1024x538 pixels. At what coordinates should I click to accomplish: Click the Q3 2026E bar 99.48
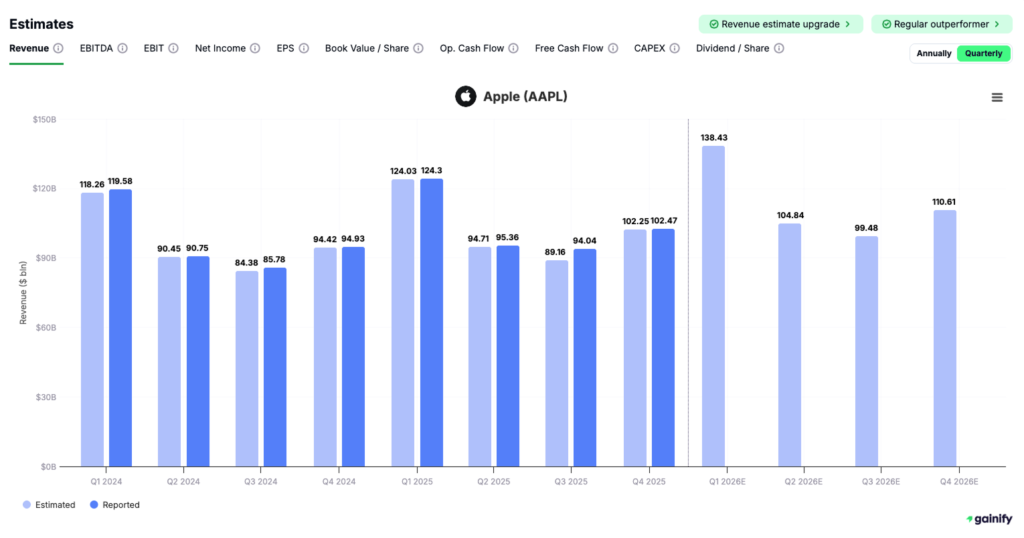coord(867,351)
